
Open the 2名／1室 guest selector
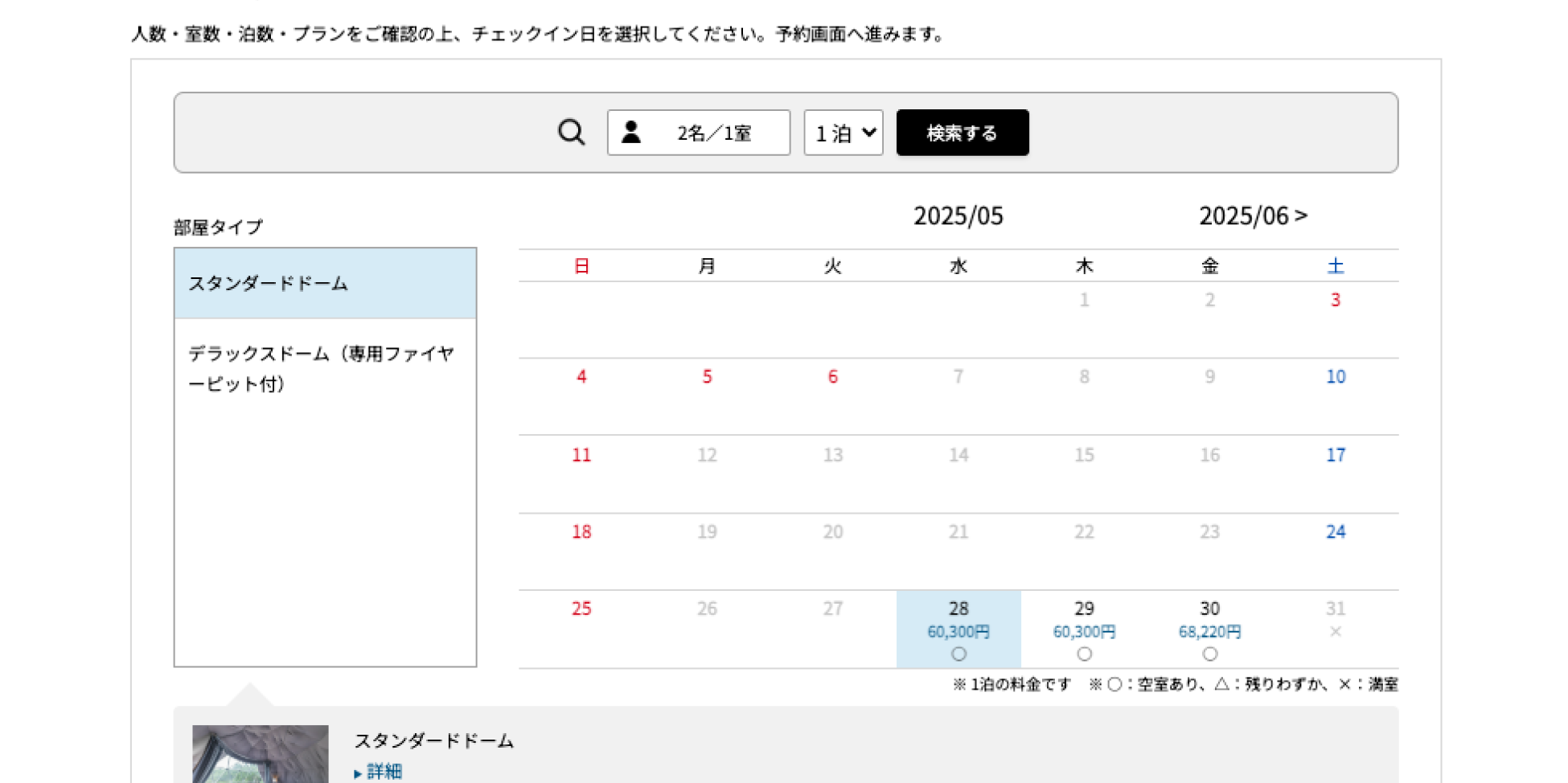pyautogui.click(x=698, y=133)
